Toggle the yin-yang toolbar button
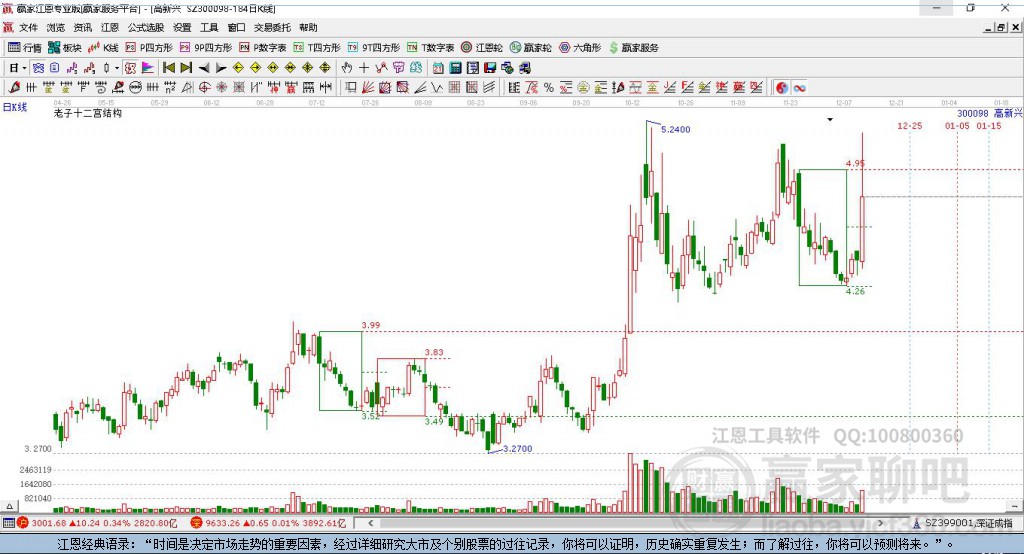This screenshot has height=554, width=1024. click(782, 88)
